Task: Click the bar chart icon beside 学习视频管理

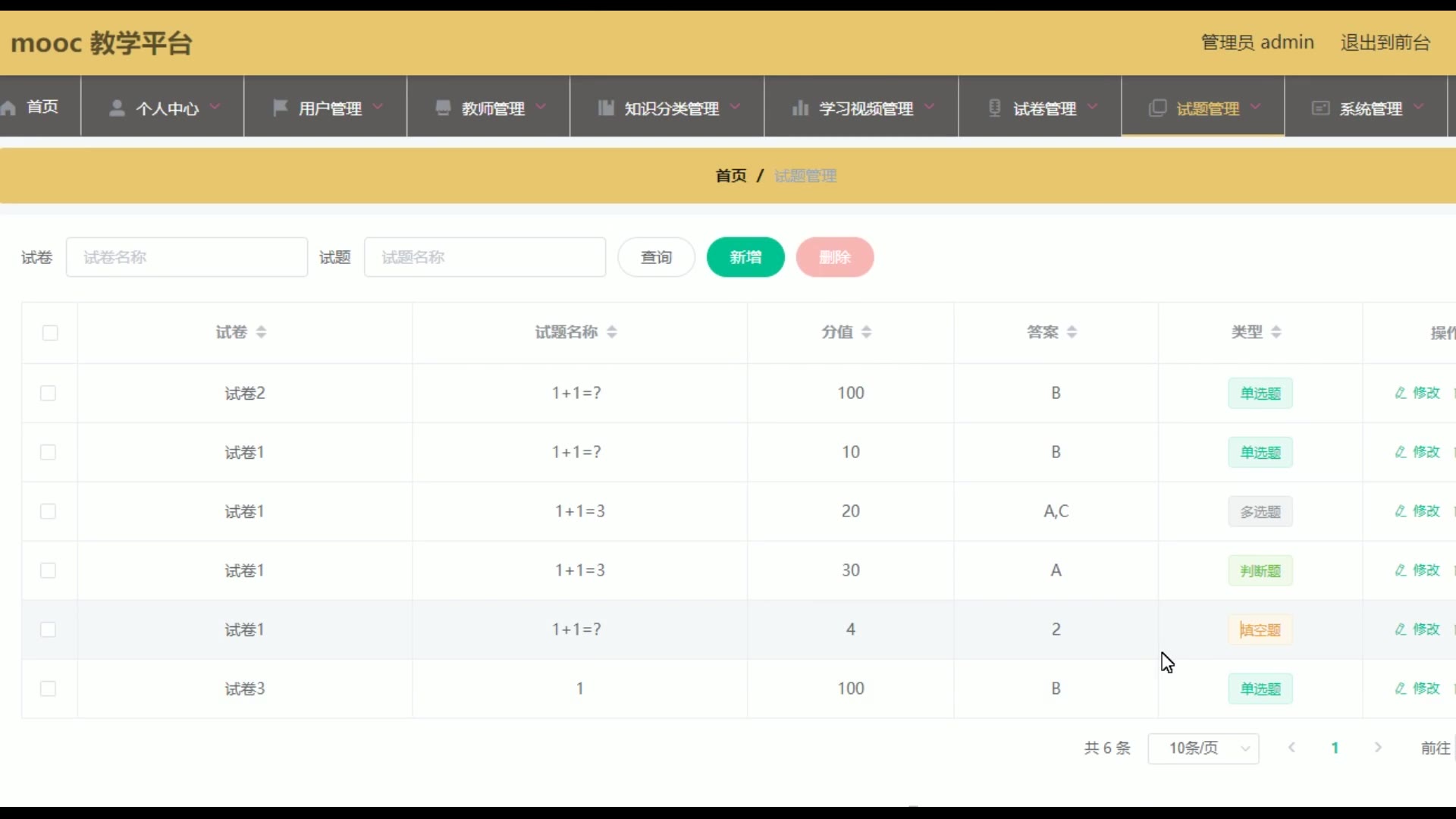Action: (x=799, y=108)
